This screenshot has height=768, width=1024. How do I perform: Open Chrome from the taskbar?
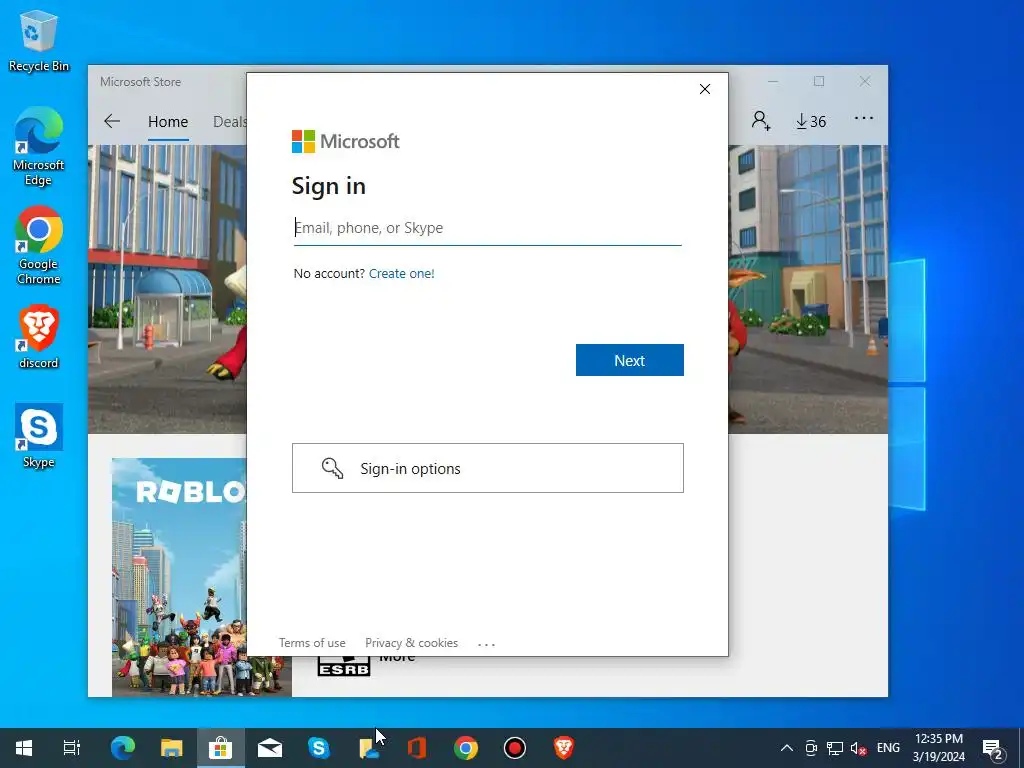pos(466,748)
